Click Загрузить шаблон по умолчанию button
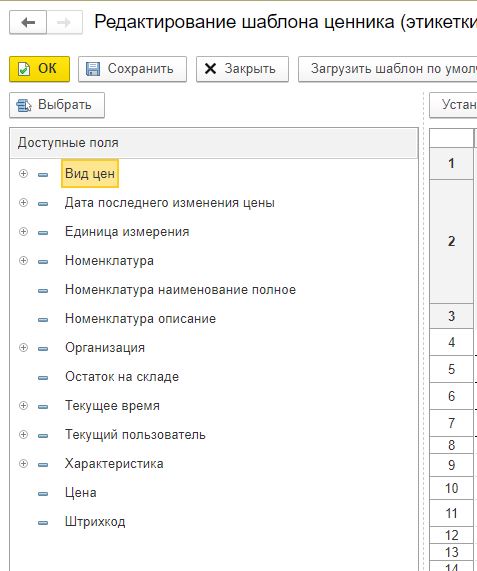The image size is (477, 571). click(x=388, y=69)
